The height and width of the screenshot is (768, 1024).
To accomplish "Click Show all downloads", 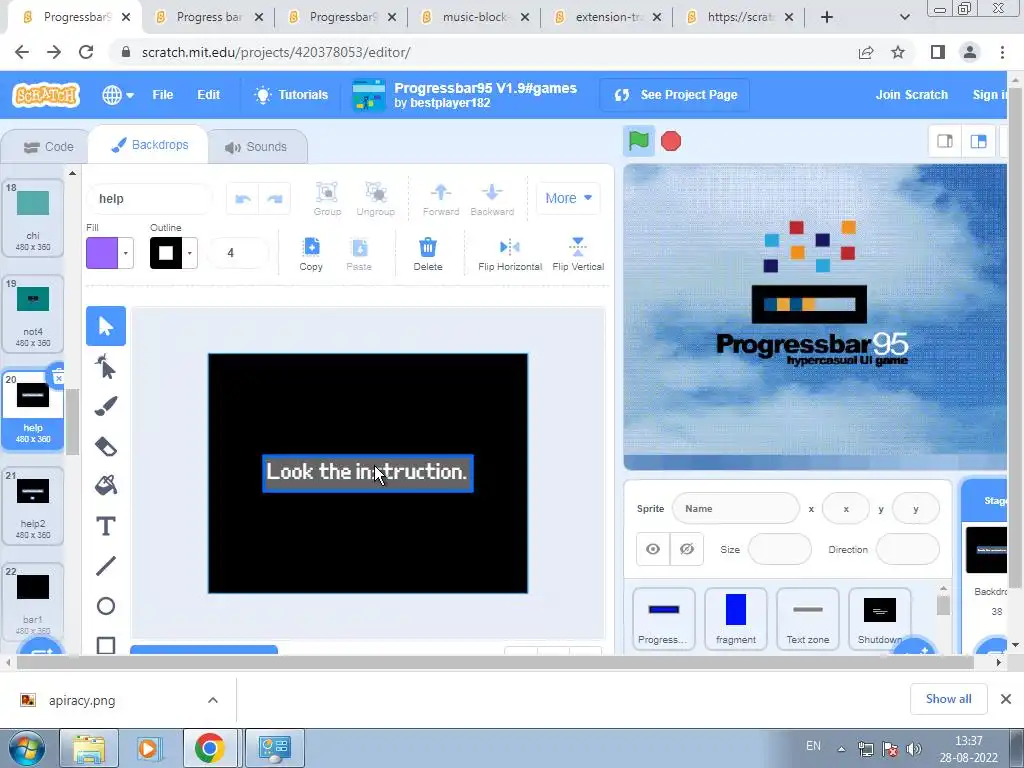I will pos(948,699).
